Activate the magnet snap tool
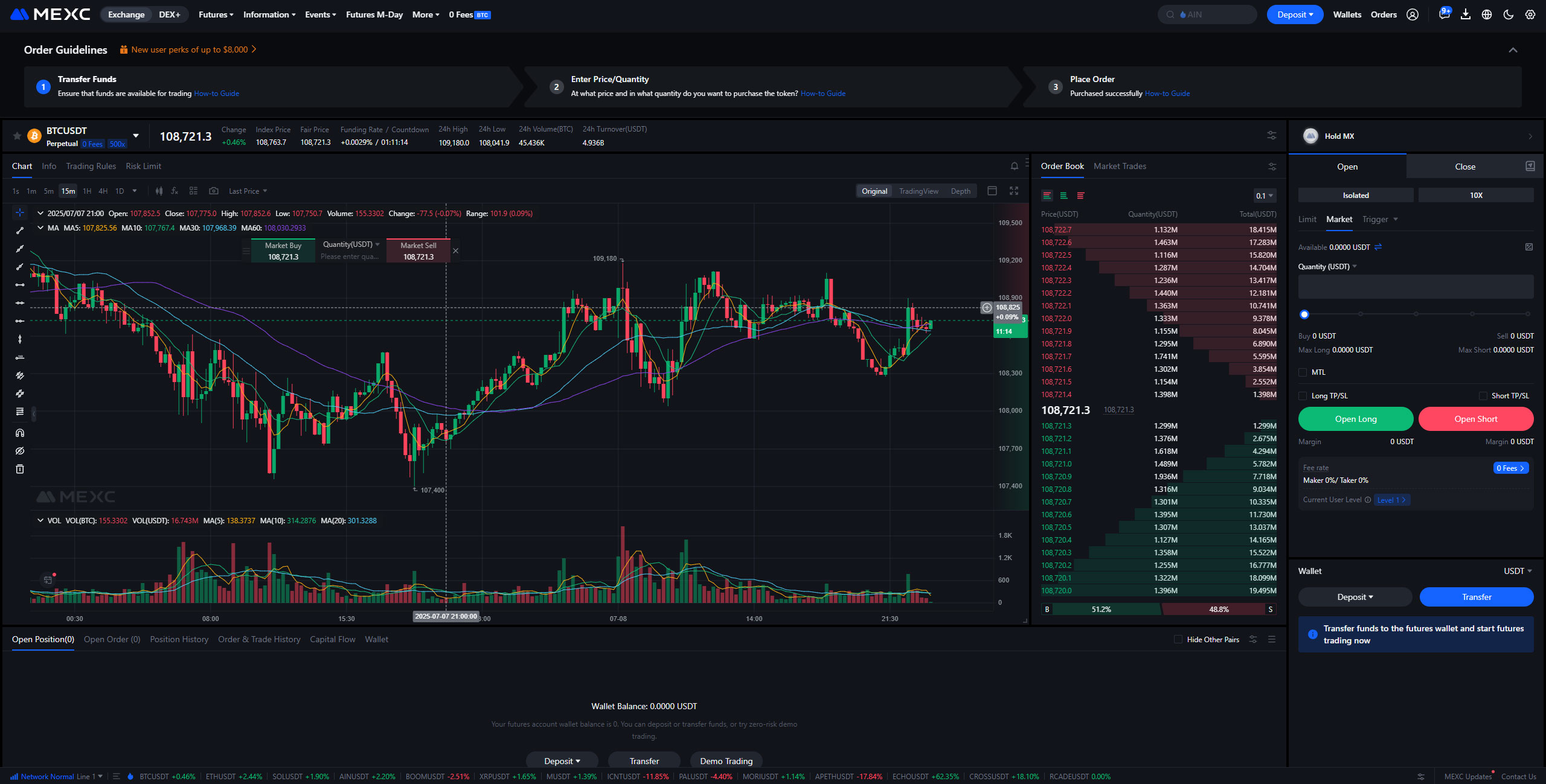The image size is (1546, 784). coord(20,433)
